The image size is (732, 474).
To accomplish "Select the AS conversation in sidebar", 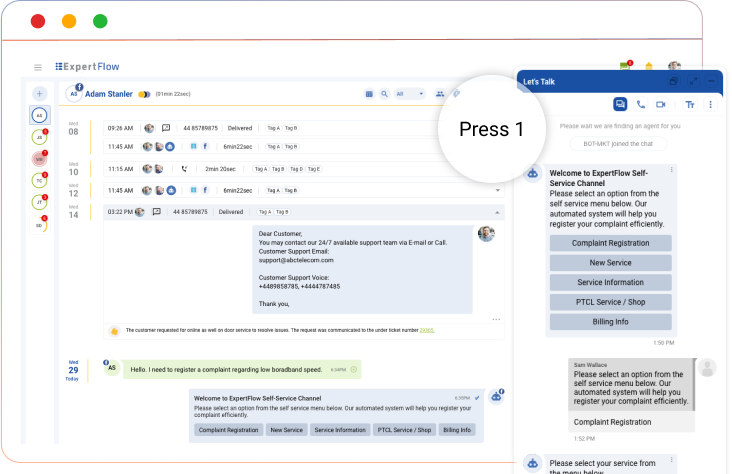I will coord(40,115).
